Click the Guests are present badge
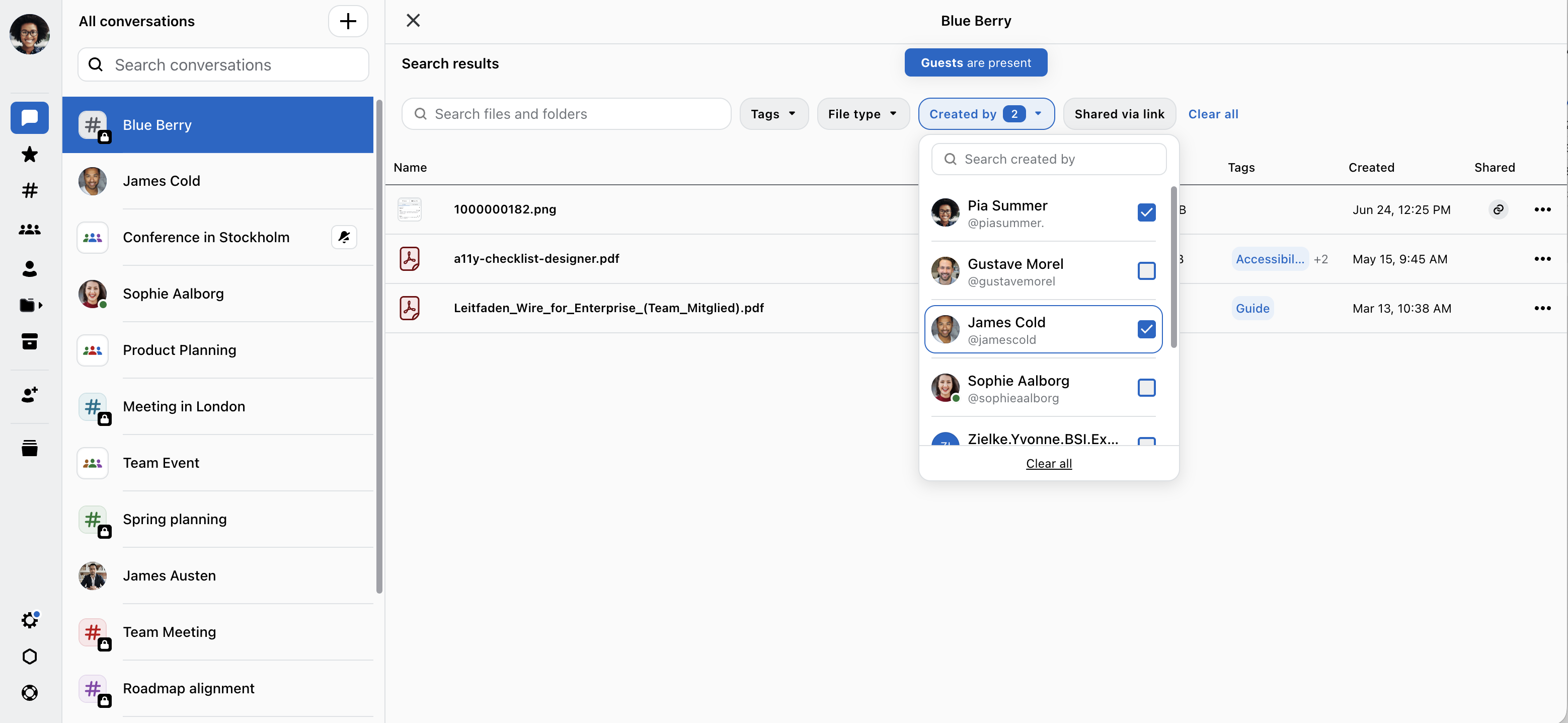 pos(976,63)
